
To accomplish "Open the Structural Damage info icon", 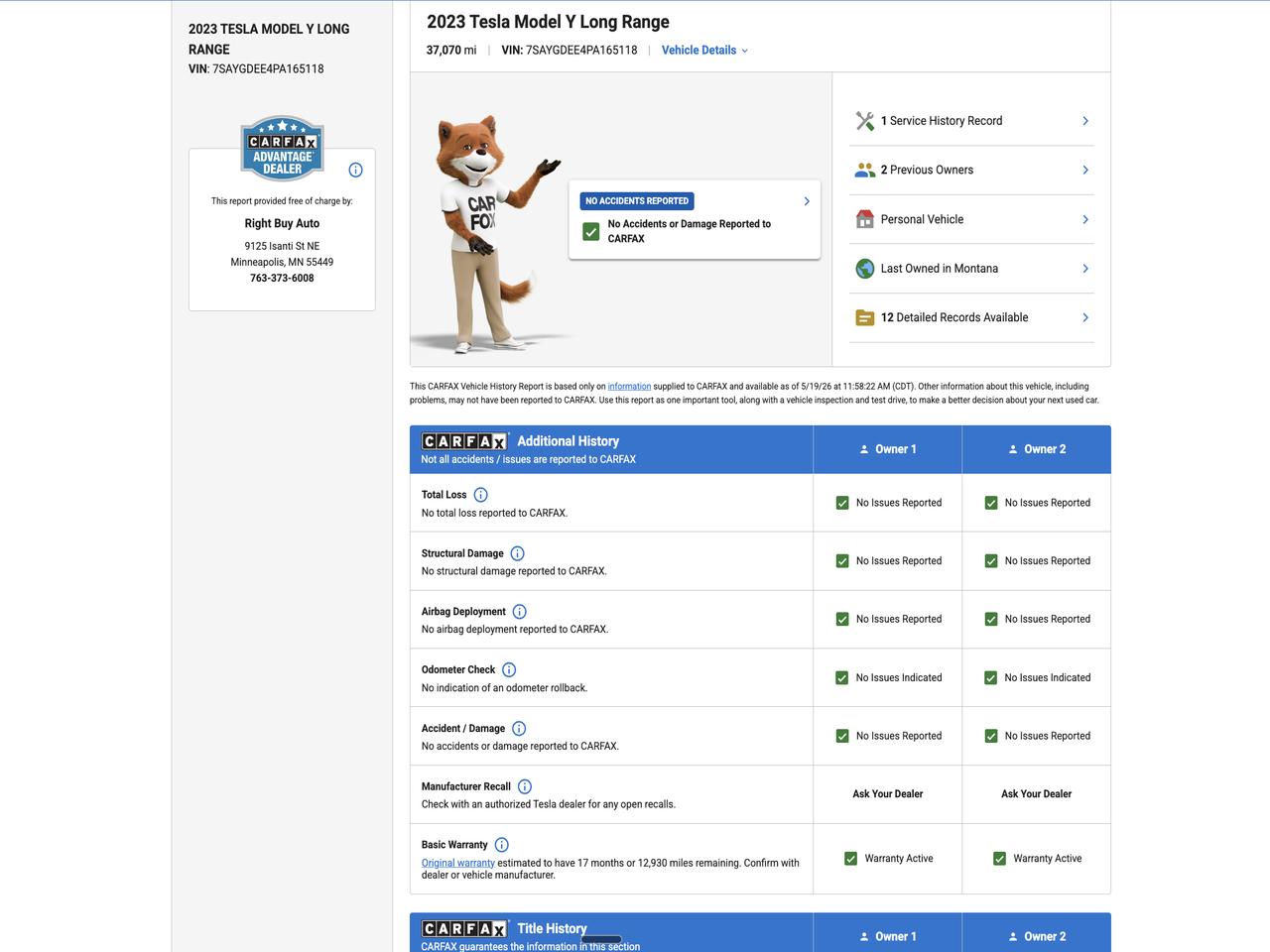I will (517, 553).
